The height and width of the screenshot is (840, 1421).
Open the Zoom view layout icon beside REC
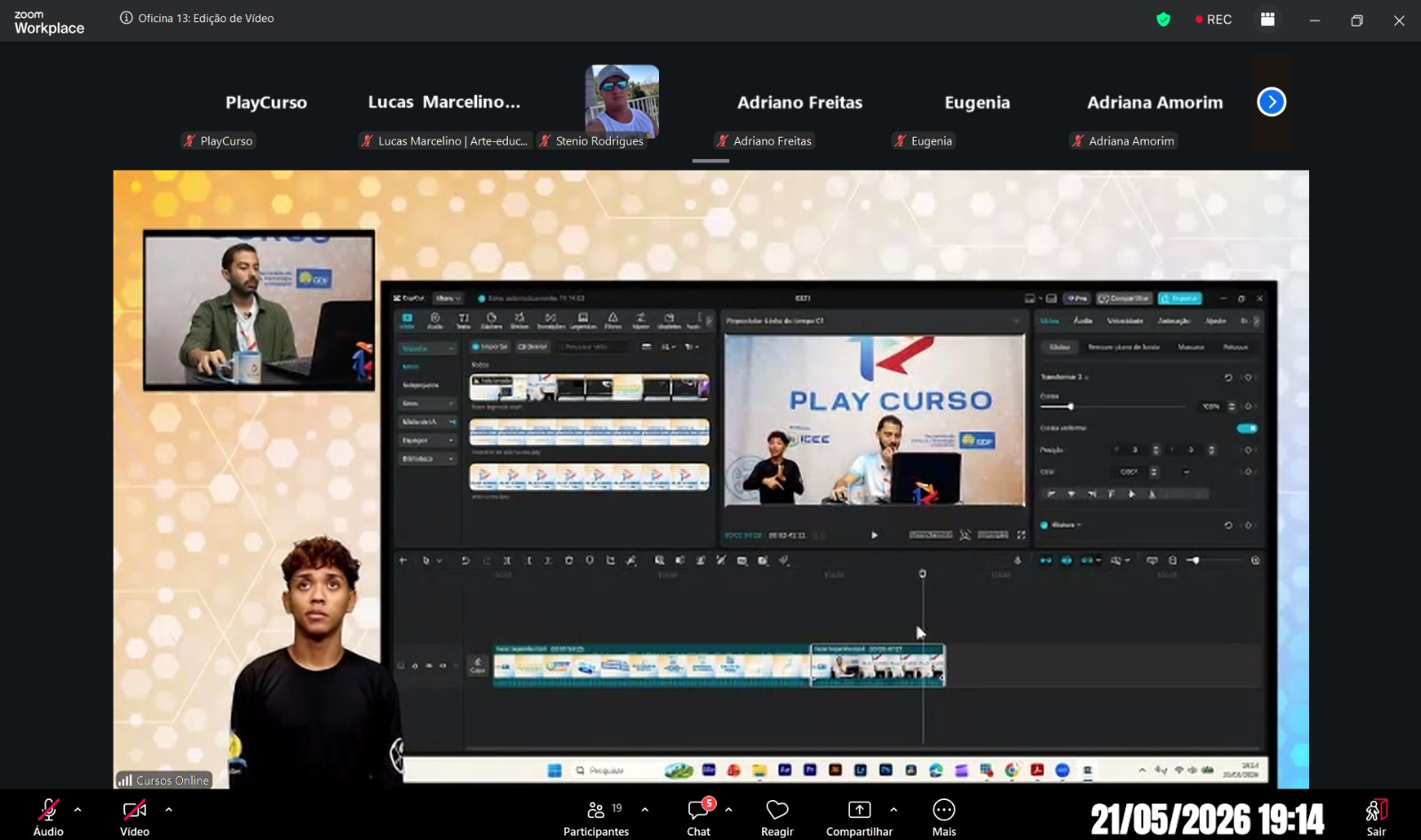1267,20
